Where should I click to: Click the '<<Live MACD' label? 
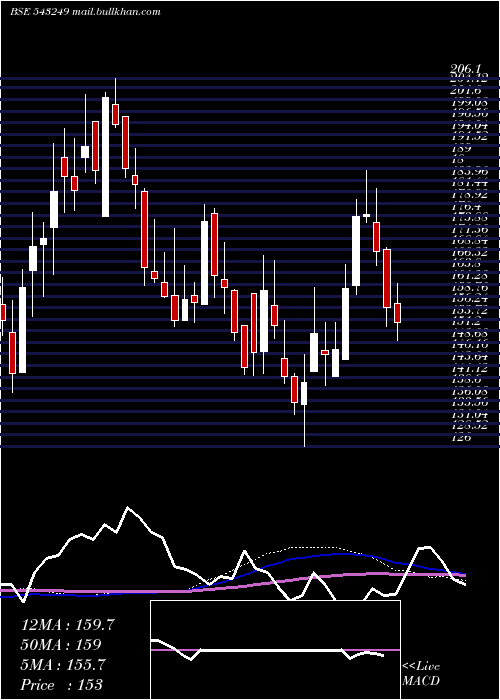point(421,673)
